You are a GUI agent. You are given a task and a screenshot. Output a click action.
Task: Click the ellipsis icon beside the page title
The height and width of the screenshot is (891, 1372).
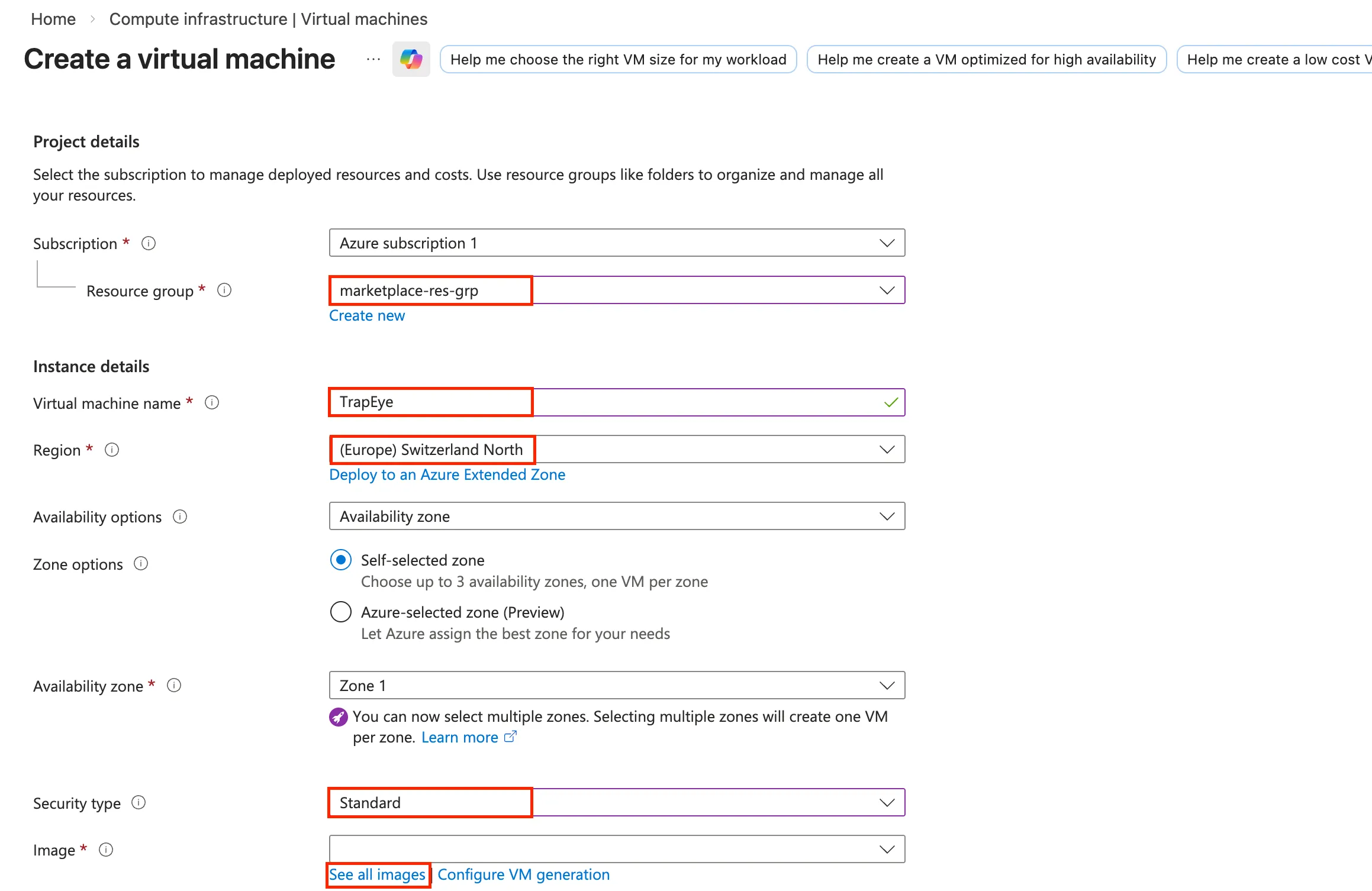(373, 59)
